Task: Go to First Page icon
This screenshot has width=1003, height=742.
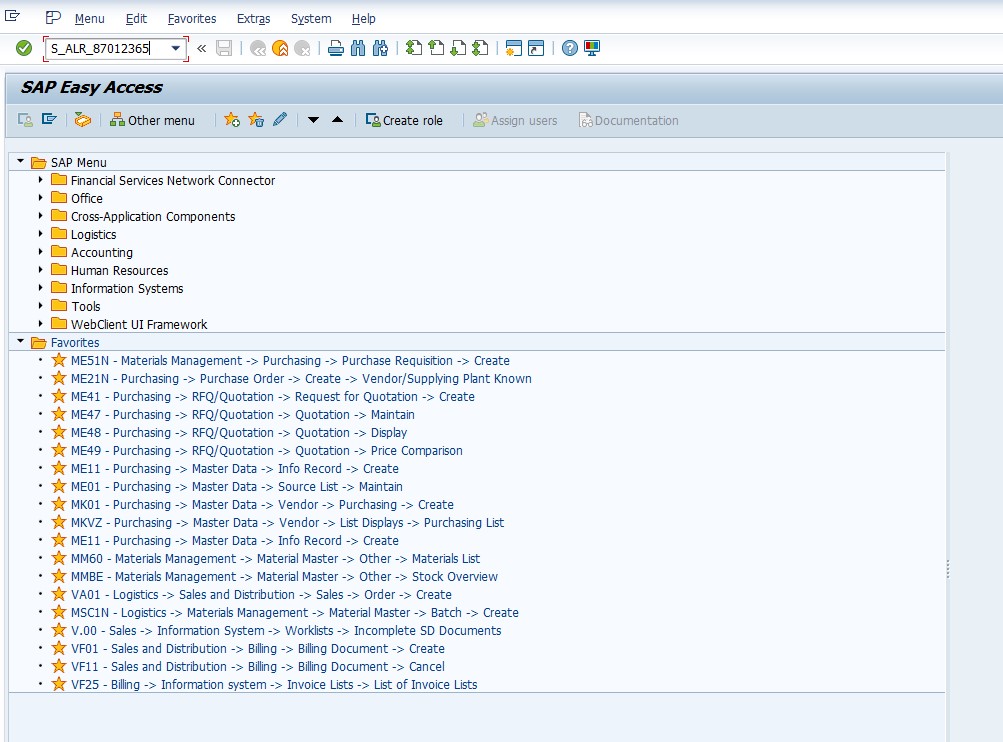Action: tap(414, 48)
